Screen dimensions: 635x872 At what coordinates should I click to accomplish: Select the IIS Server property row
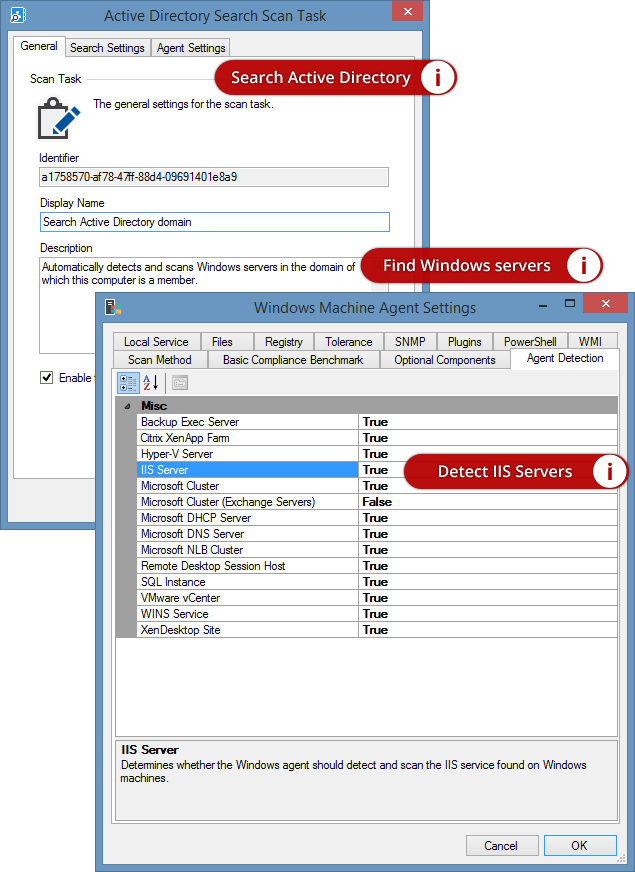[x=247, y=470]
